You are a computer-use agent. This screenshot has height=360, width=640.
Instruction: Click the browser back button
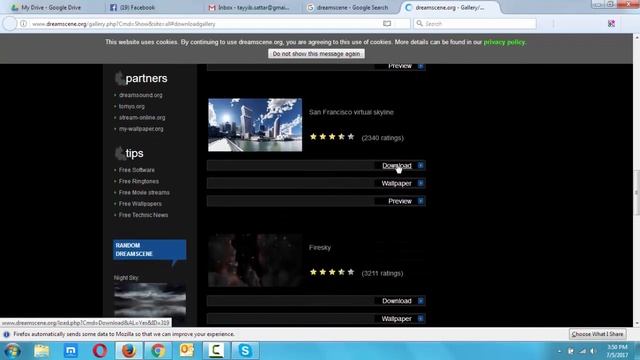click(10, 24)
